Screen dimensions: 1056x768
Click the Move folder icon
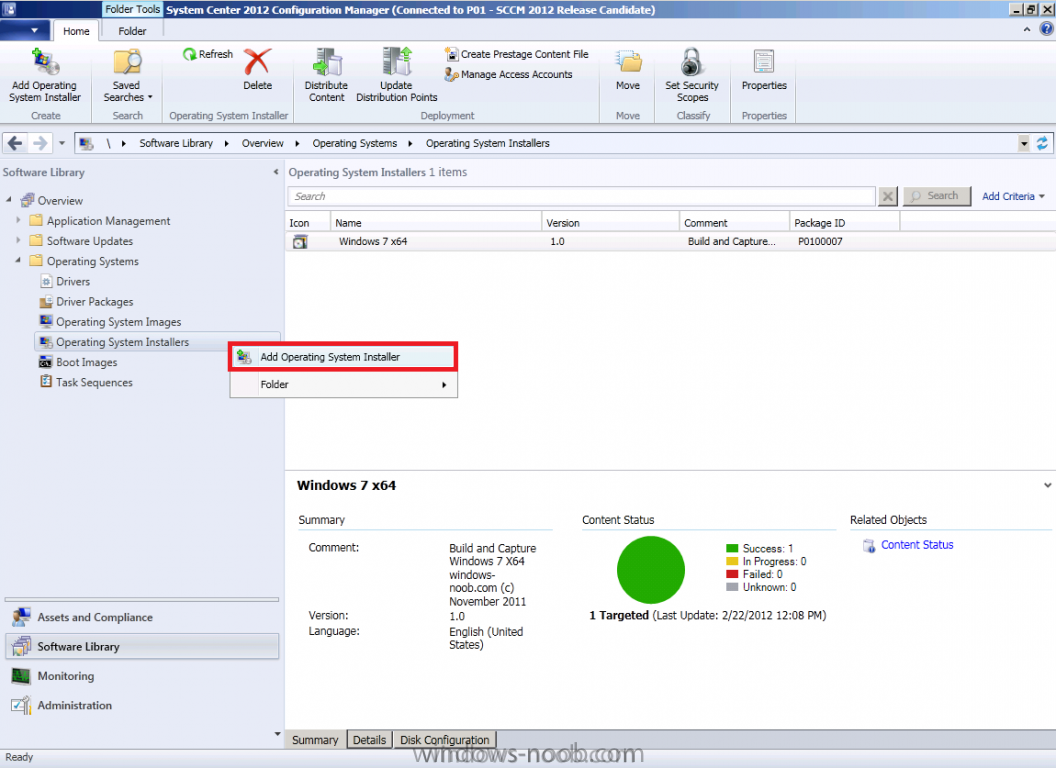[x=628, y=61]
